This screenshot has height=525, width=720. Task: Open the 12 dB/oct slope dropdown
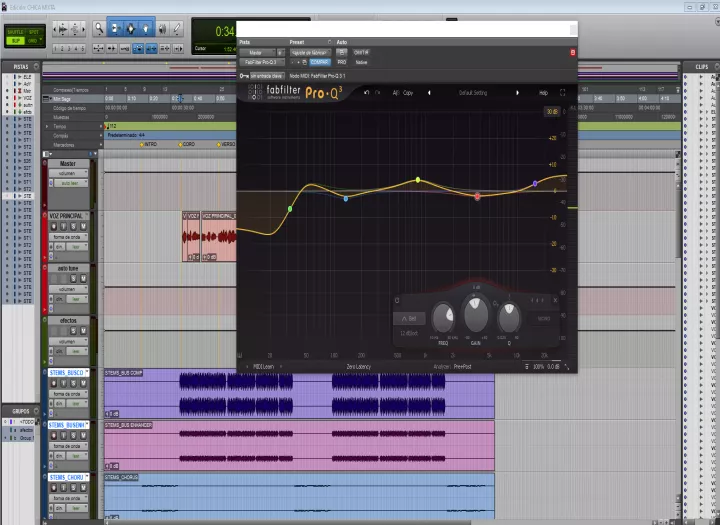(x=409, y=333)
